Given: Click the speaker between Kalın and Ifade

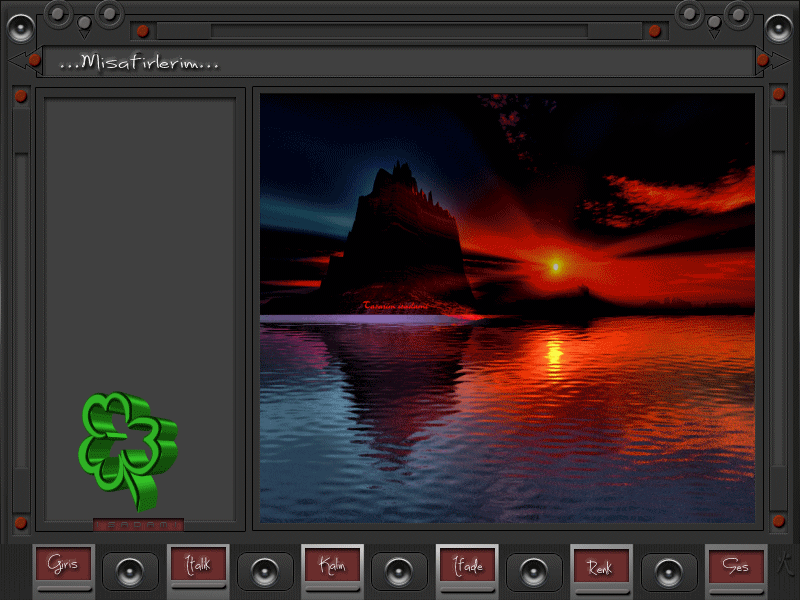Looking at the screenshot, I should pyautogui.click(x=400, y=572).
